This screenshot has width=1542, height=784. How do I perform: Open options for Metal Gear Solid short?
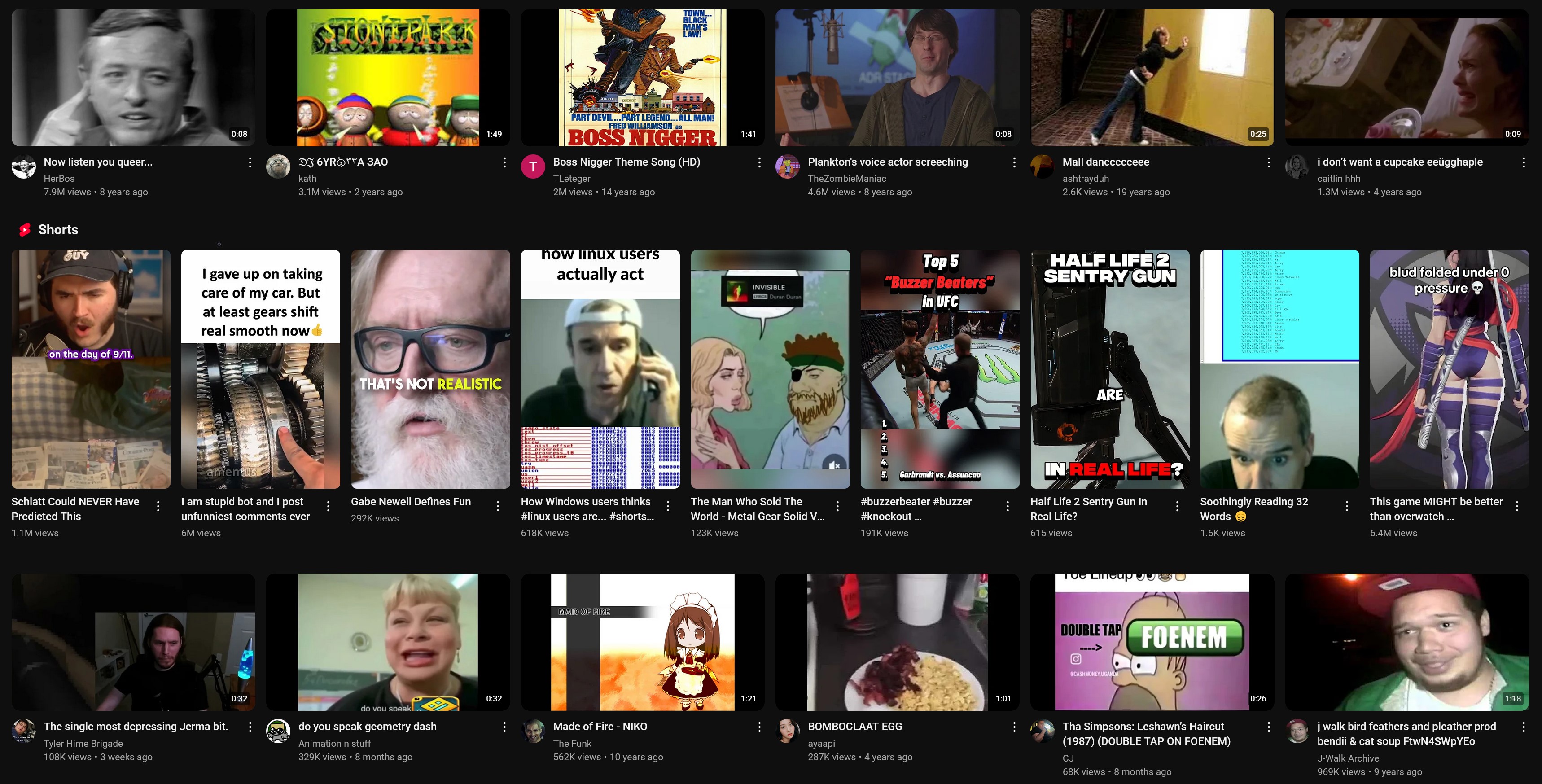[x=837, y=506]
